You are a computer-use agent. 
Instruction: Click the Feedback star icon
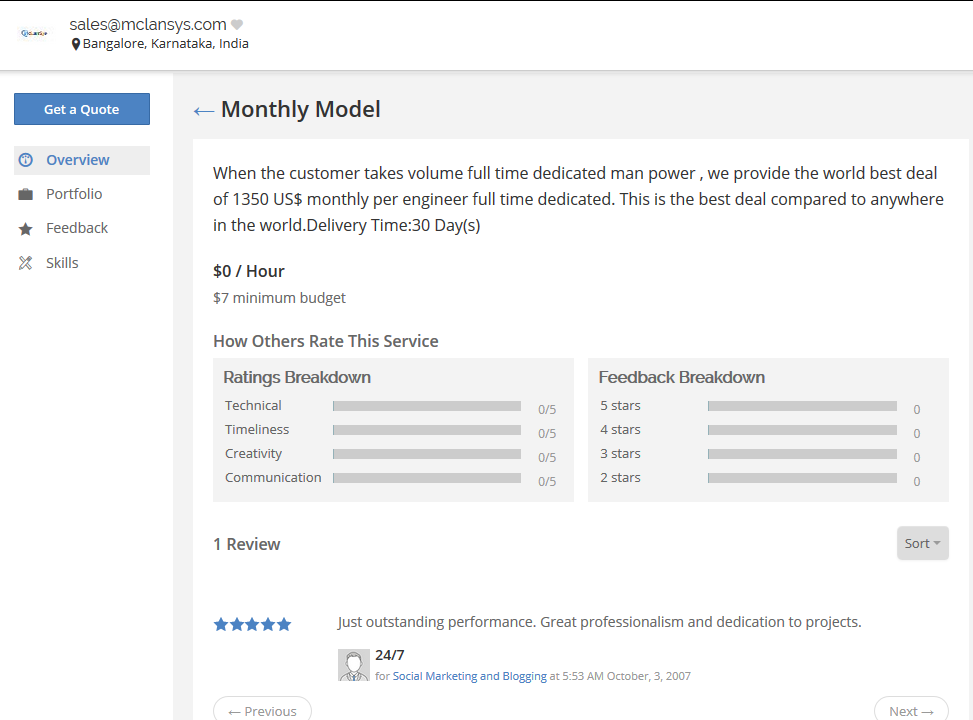coord(26,229)
